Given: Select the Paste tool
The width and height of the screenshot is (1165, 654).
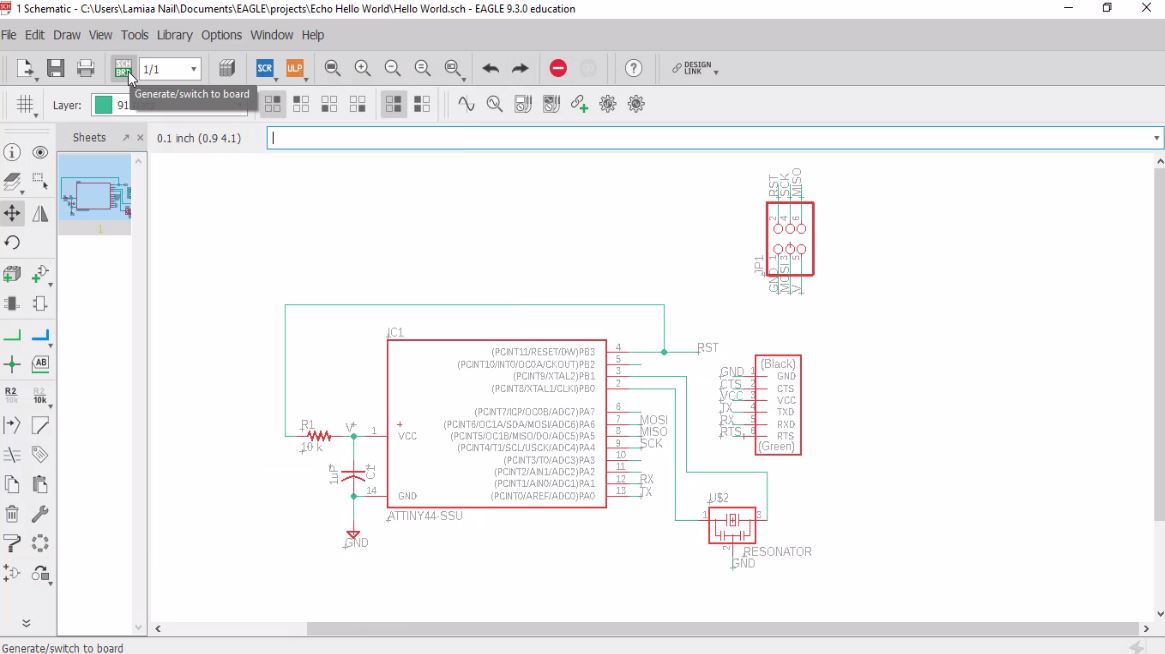Looking at the screenshot, I should 40,485.
